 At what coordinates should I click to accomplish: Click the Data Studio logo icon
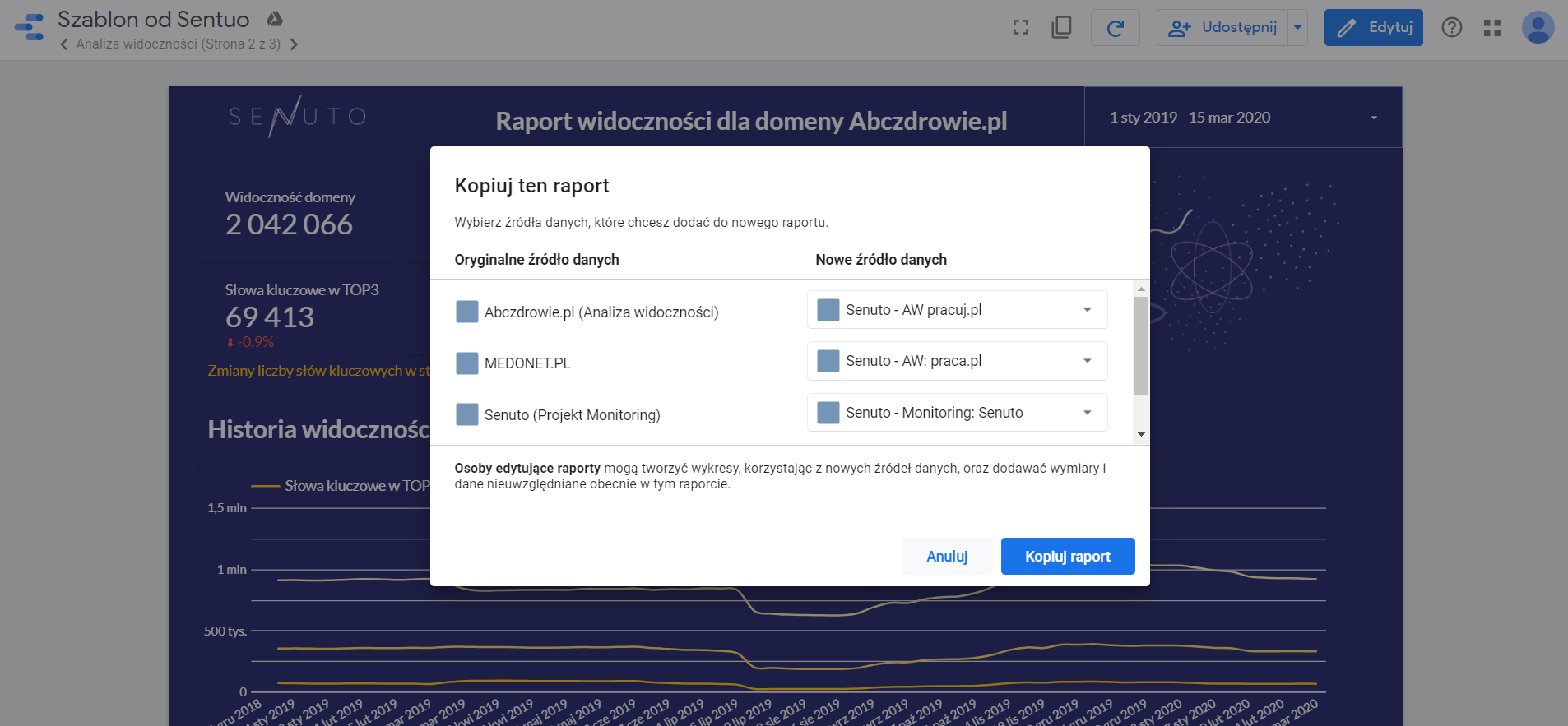[x=30, y=27]
